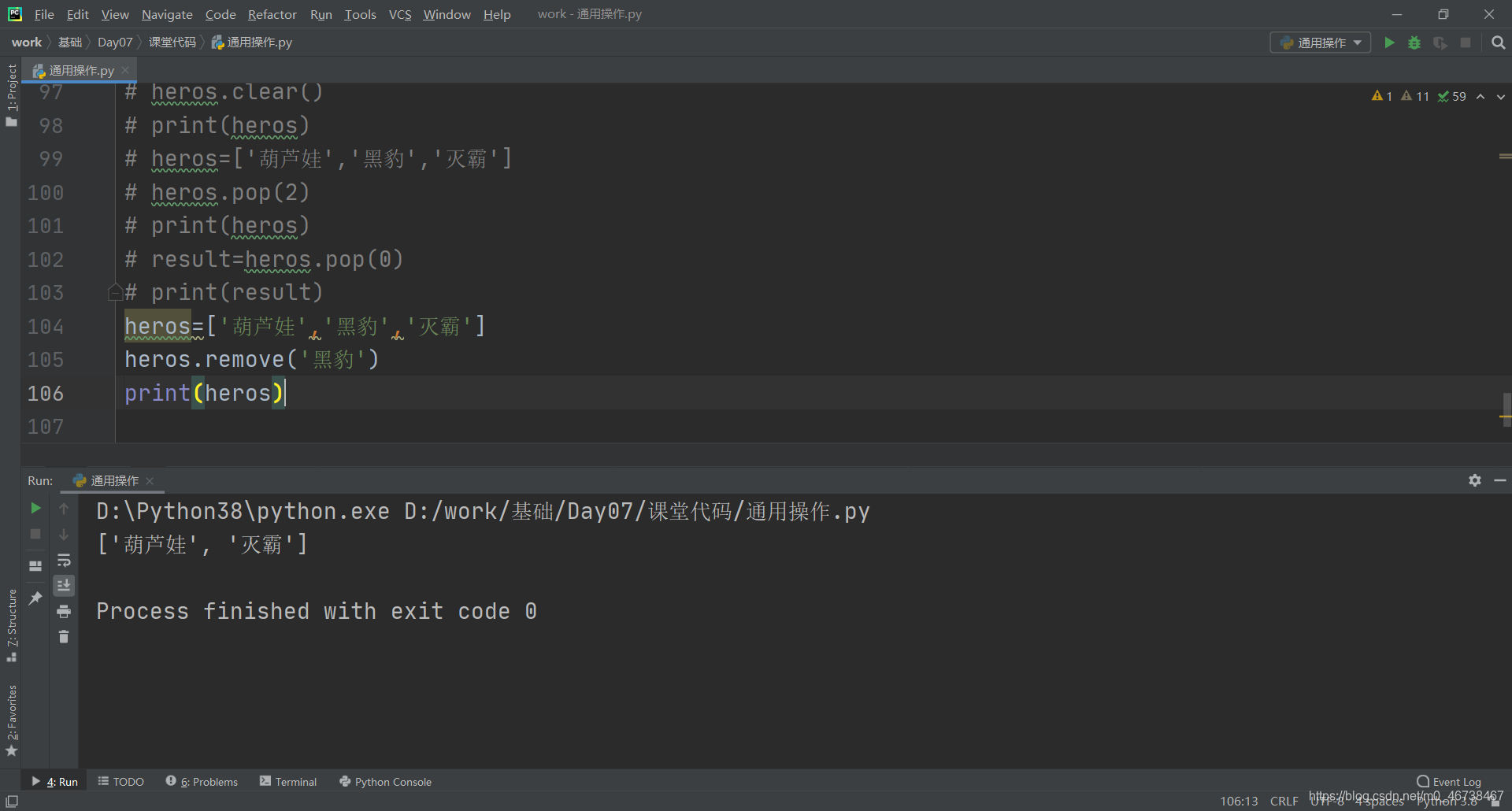Image resolution: width=1512 pixels, height=811 pixels.
Task: Pin the Run tab
Action: click(x=35, y=598)
